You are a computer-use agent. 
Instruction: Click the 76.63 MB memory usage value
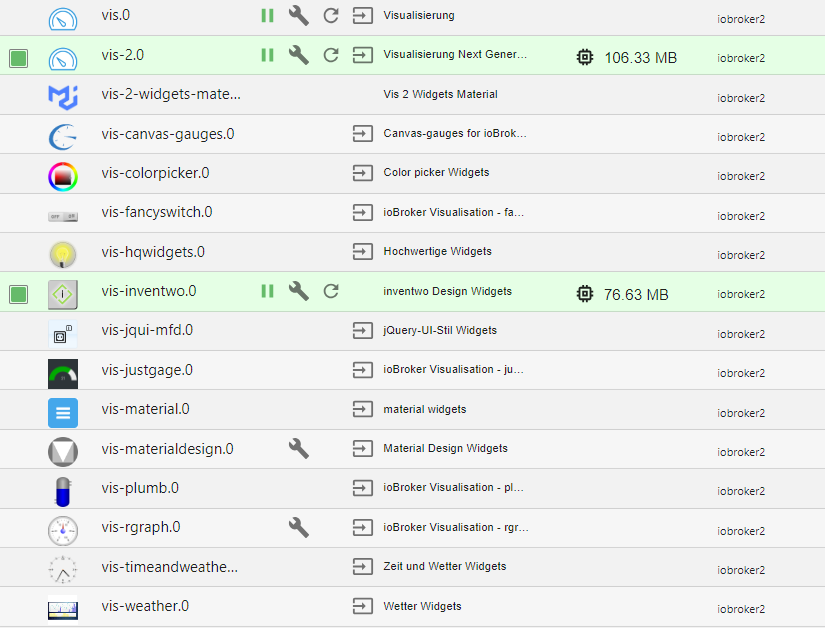636,295
